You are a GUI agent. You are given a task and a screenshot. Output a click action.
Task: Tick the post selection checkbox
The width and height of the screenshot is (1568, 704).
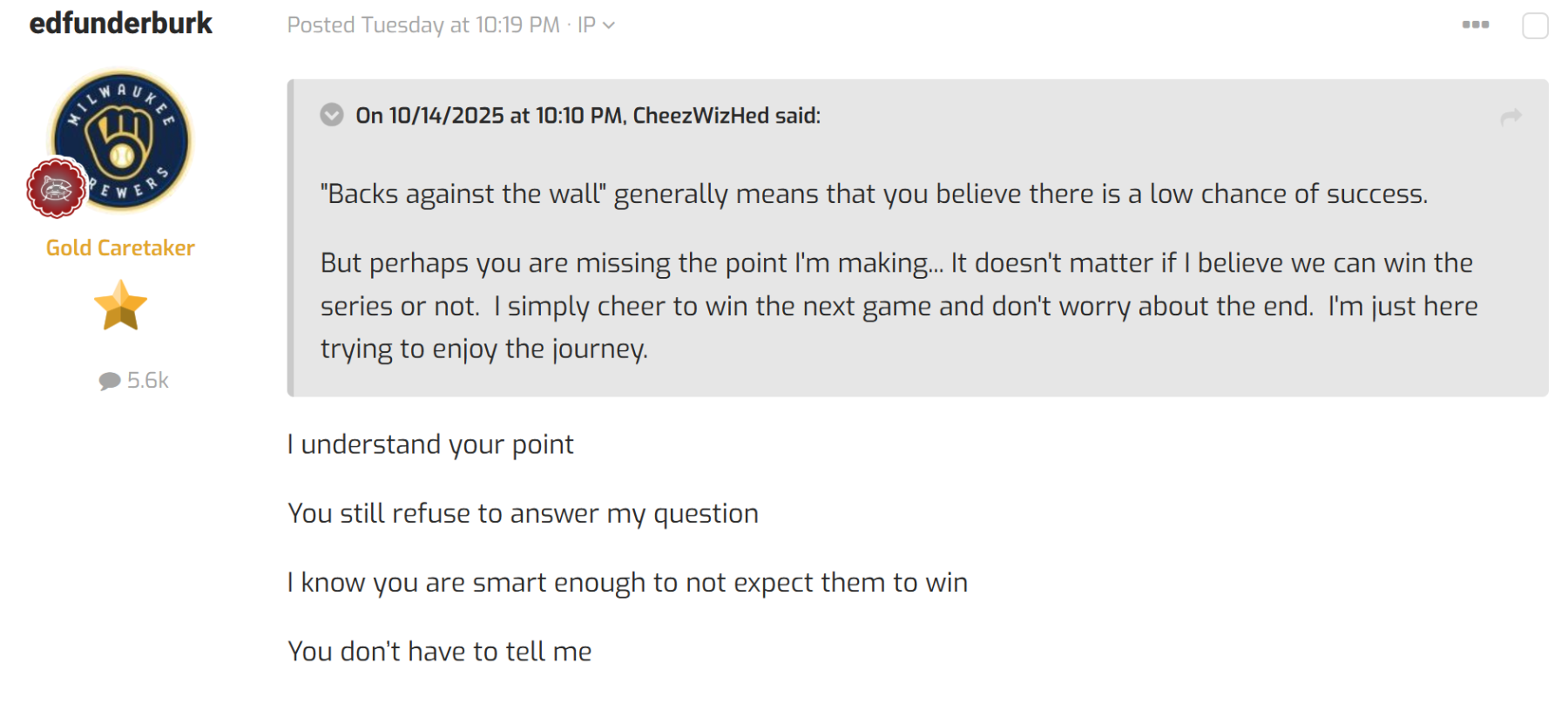click(x=1535, y=26)
